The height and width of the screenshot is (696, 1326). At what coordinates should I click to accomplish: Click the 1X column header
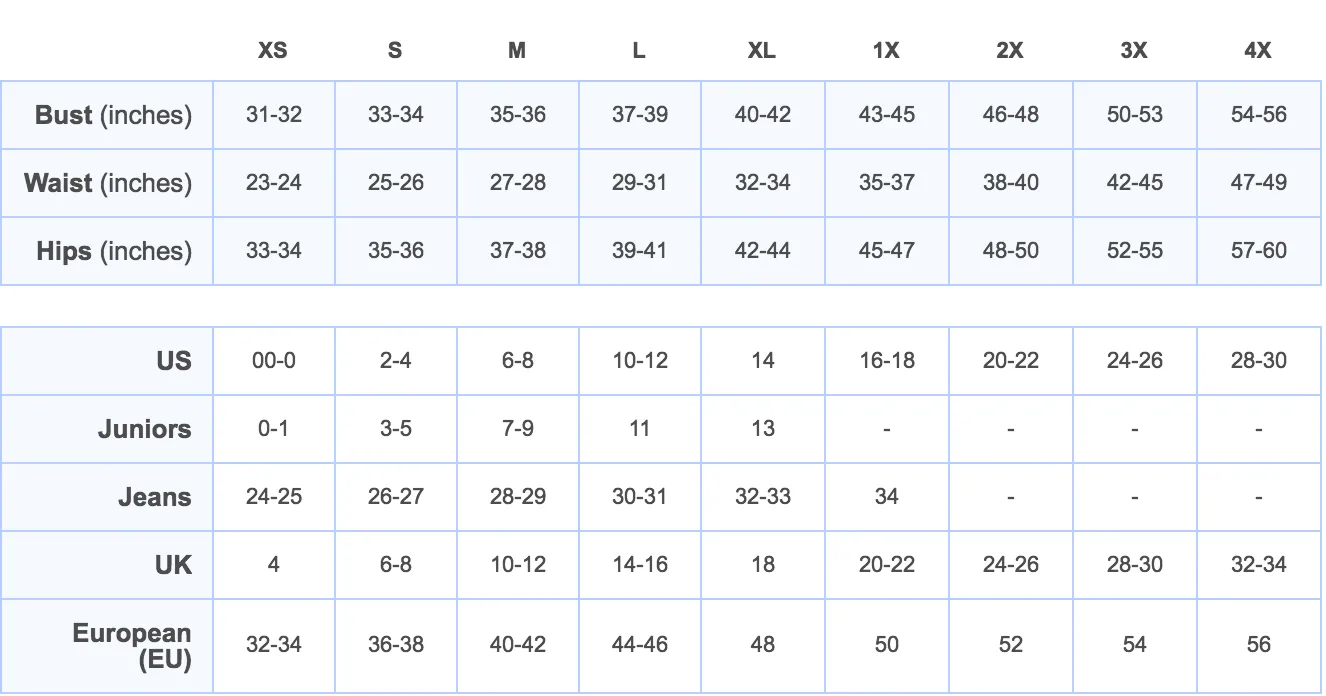(x=886, y=50)
